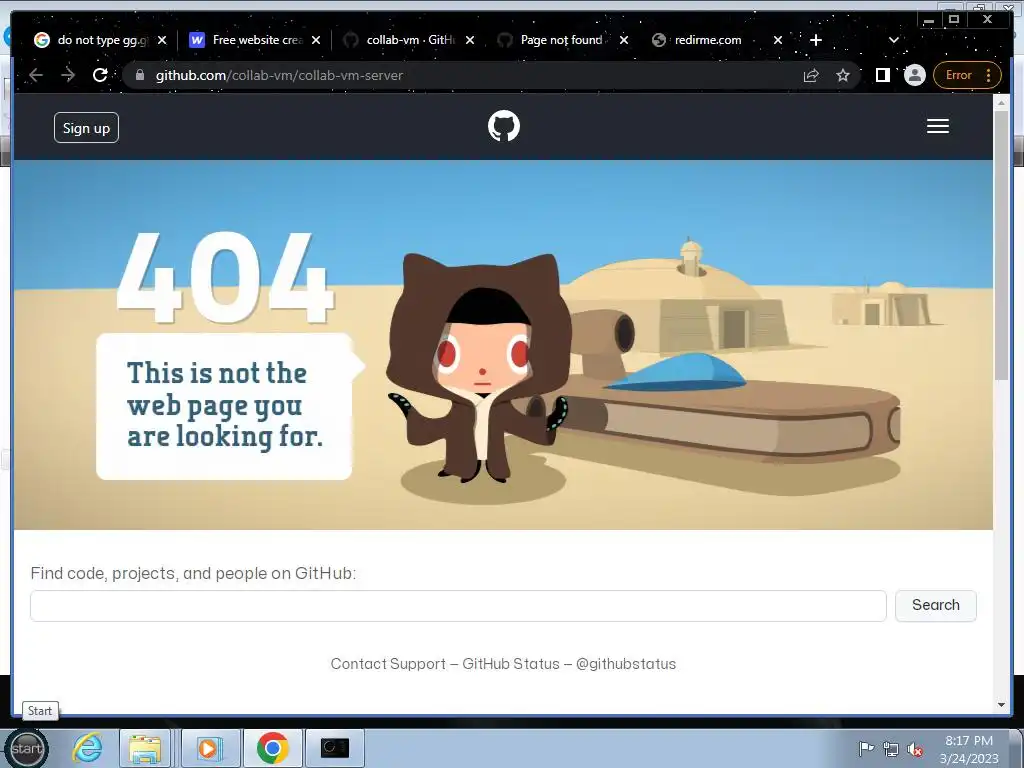Close the 'collab-vm · GitHub' tab

(470, 40)
